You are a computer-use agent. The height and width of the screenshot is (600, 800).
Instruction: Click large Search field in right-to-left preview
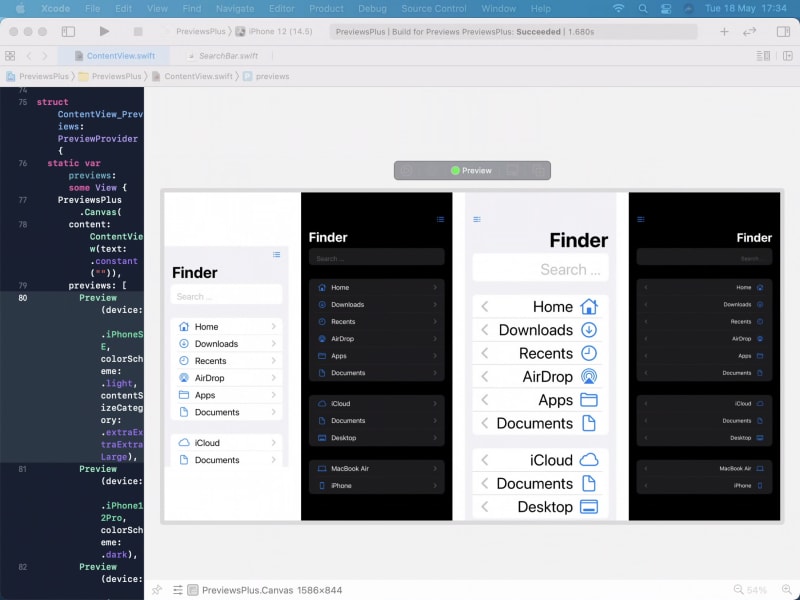[540, 269]
